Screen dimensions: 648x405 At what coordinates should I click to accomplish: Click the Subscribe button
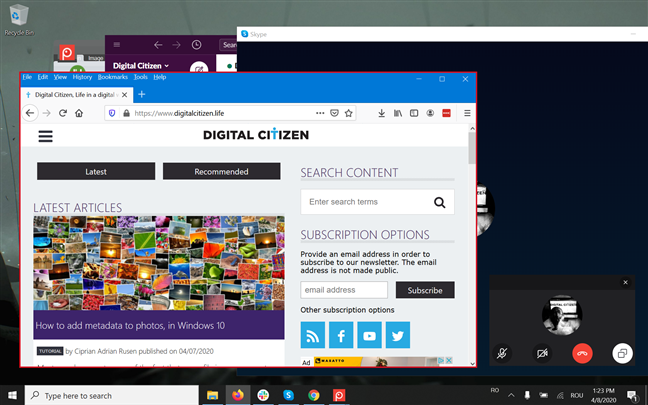425,290
